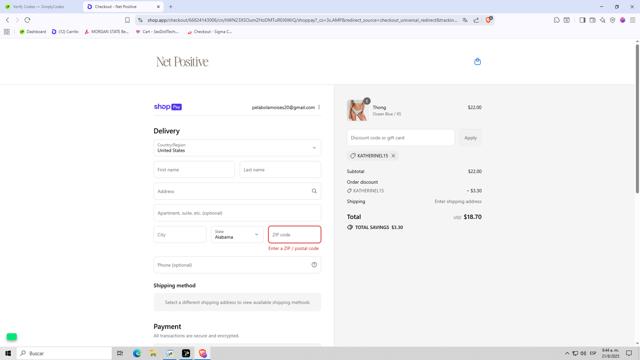Launch Microsoft Edge from taskbar
Viewport: 640px width, 360px height.
click(x=137, y=353)
